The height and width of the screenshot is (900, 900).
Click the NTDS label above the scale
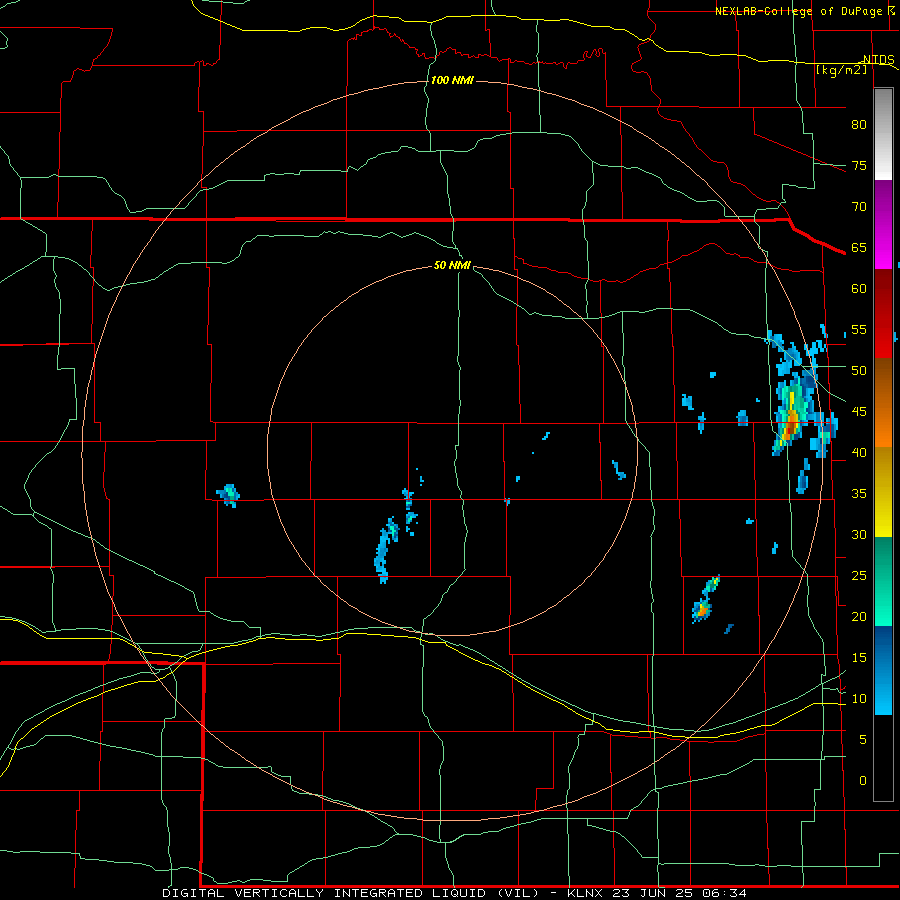coord(879,60)
